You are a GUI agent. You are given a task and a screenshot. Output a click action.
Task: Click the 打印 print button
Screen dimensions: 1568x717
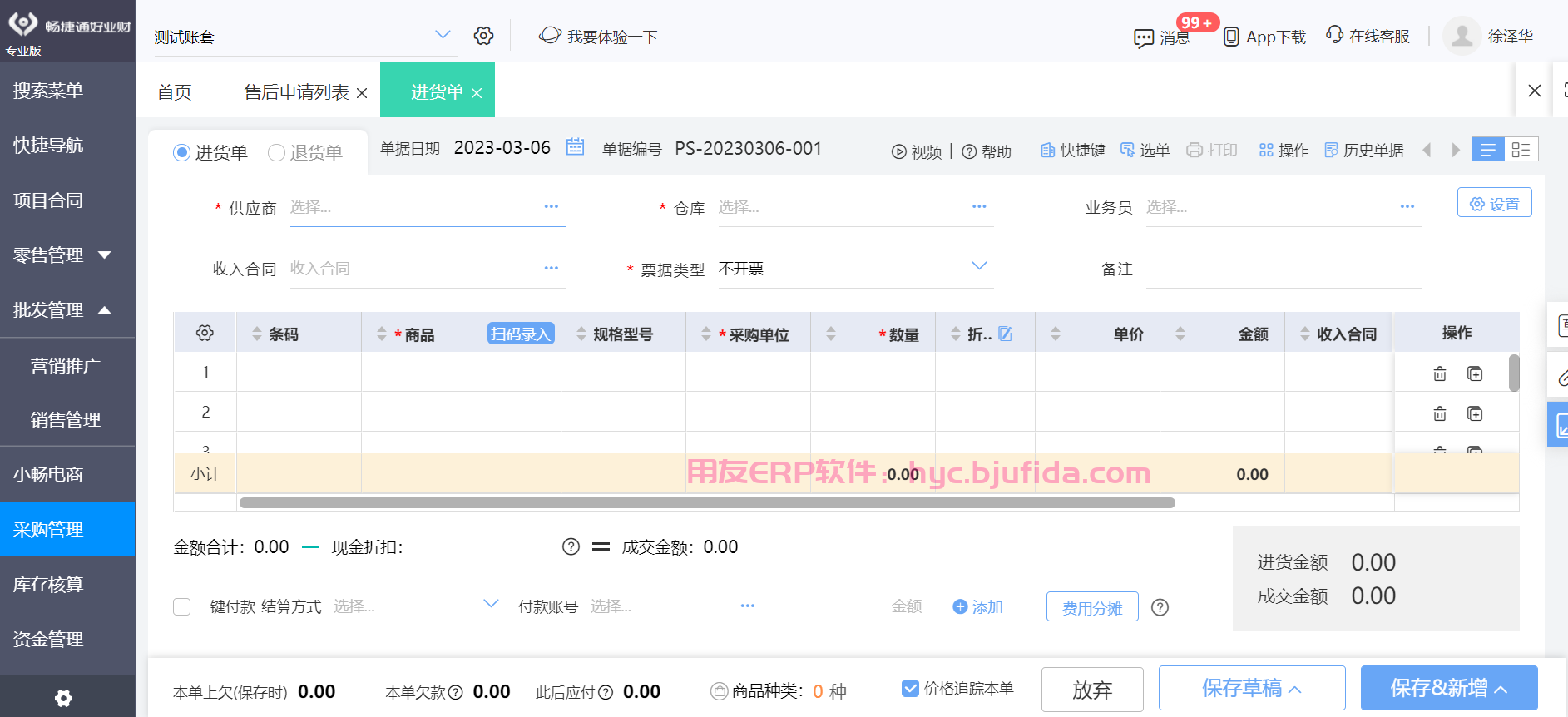pos(1212,150)
